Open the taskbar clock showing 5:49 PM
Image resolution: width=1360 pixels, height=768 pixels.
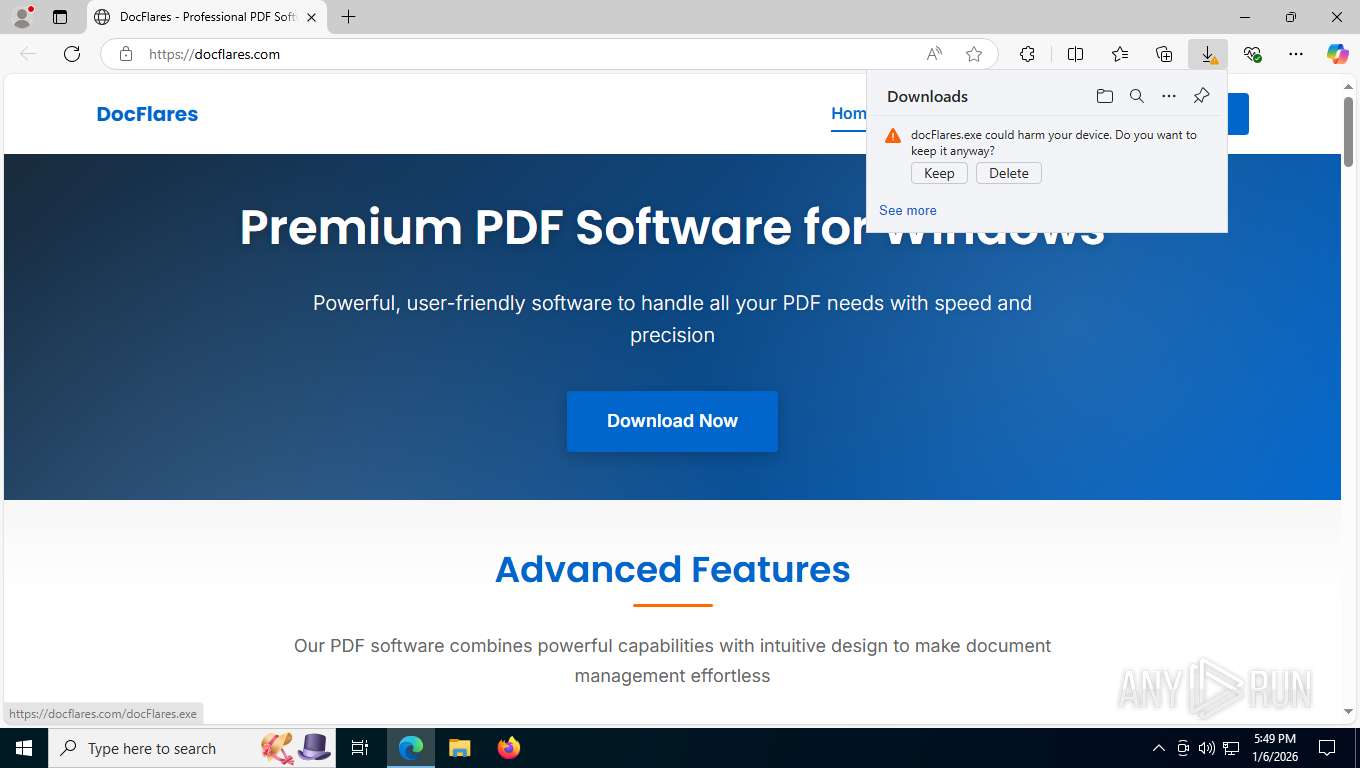1275,748
